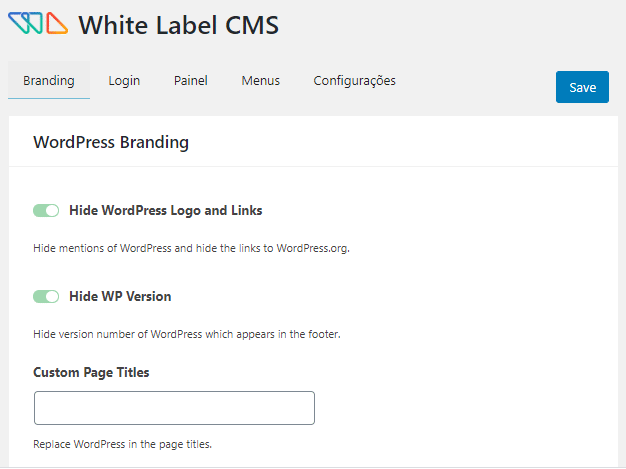Click the Custom Page Titles text field

pyautogui.click(x=174, y=408)
